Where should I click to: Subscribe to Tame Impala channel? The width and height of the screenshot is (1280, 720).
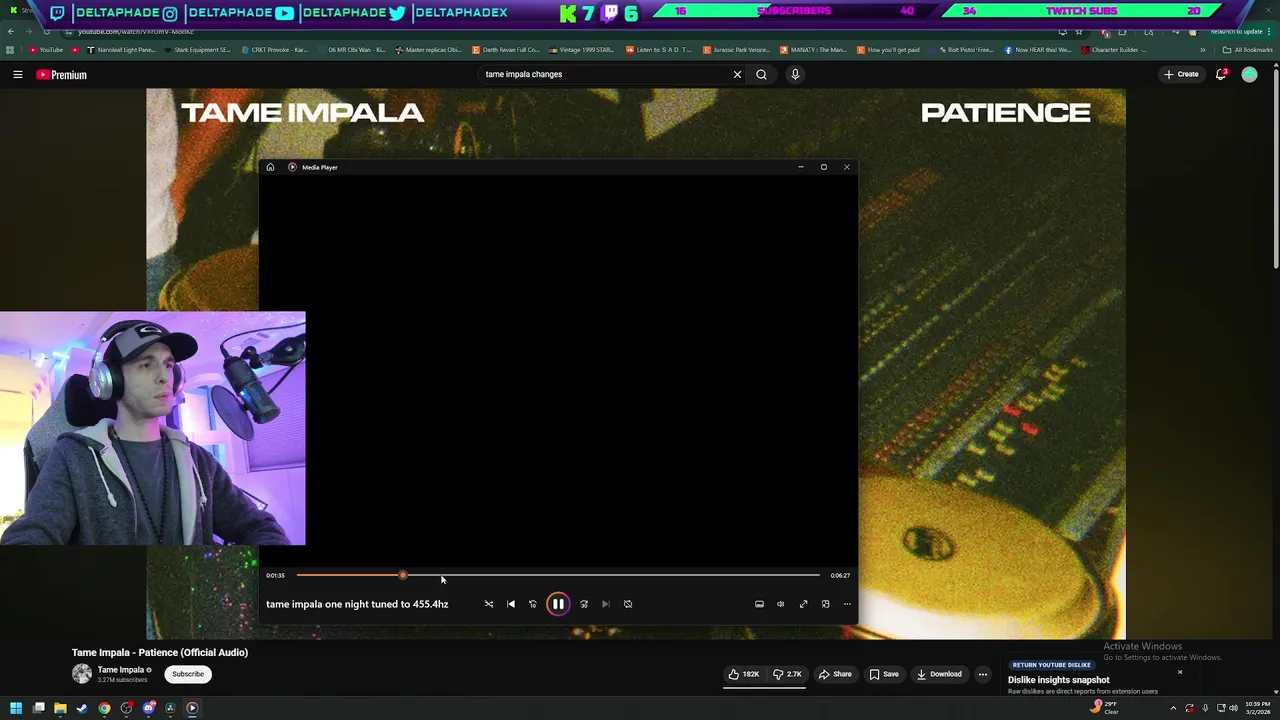point(188,674)
